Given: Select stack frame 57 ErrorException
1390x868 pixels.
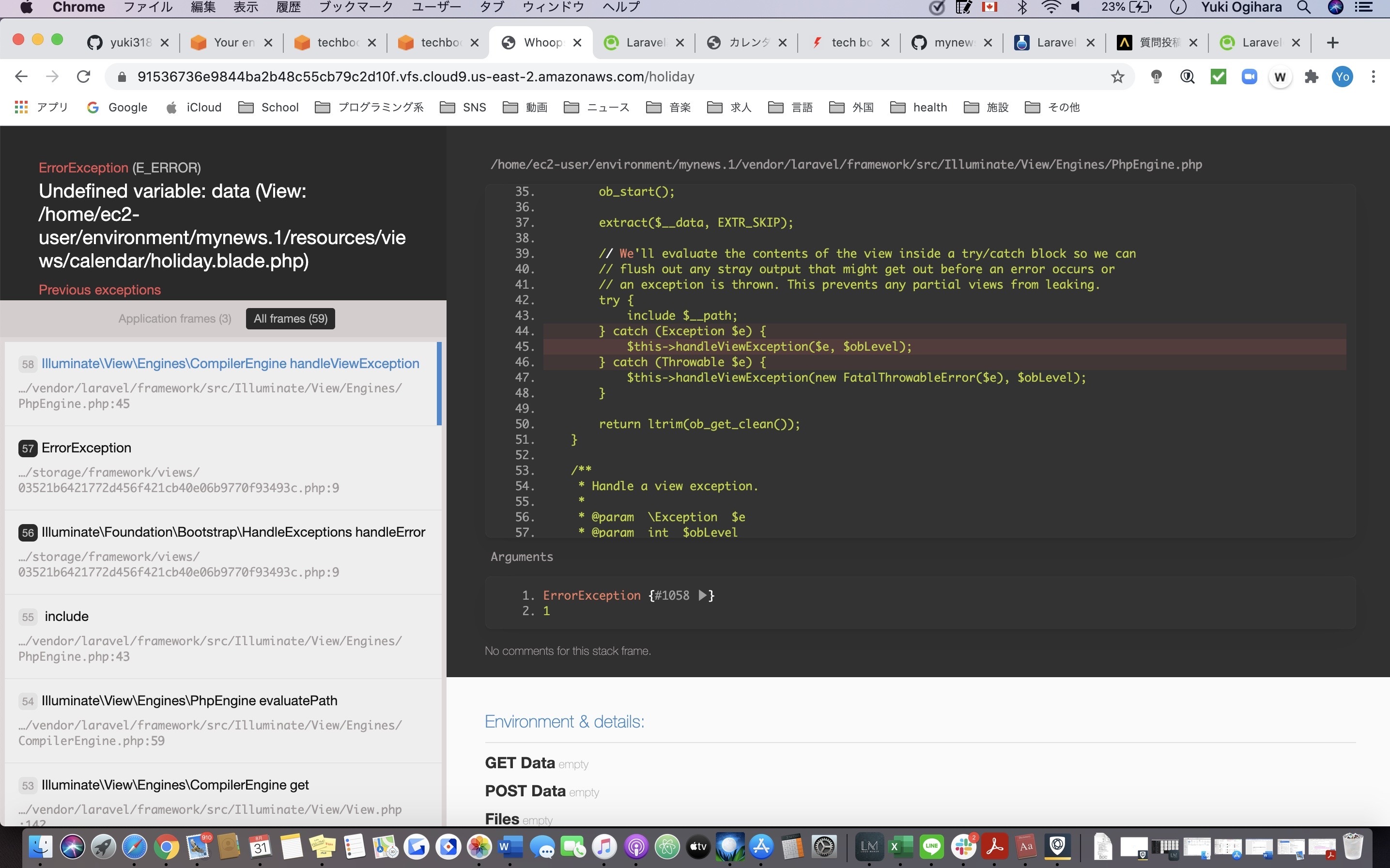Looking at the screenshot, I should [x=86, y=448].
